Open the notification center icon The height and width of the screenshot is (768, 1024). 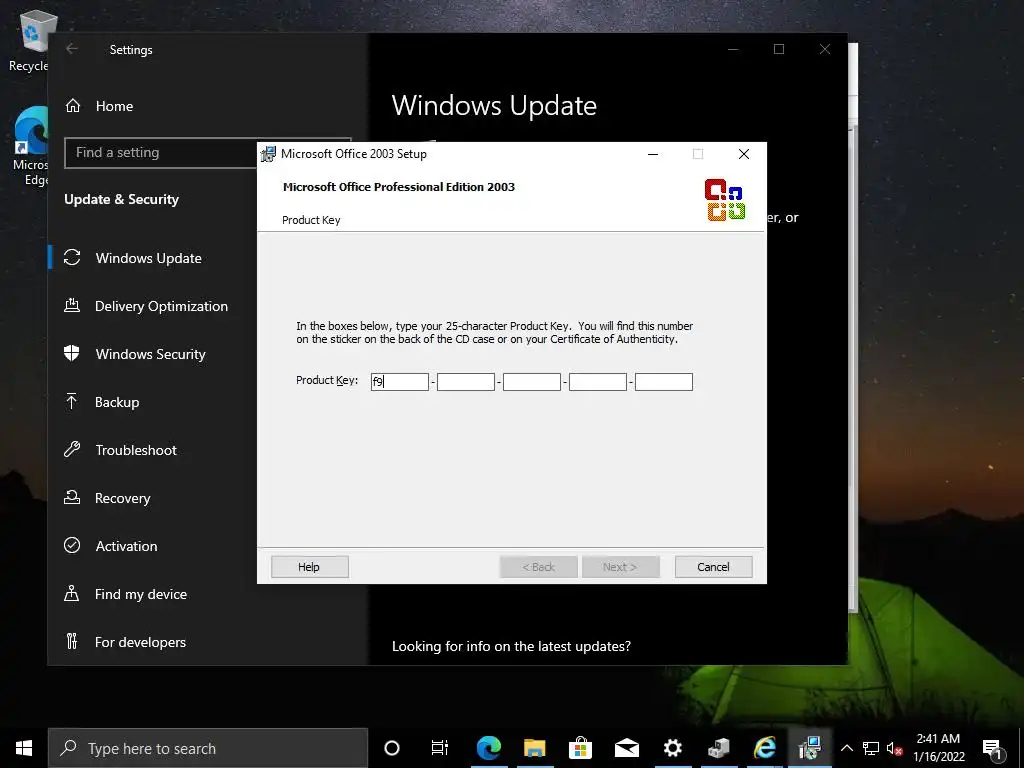(x=992, y=748)
